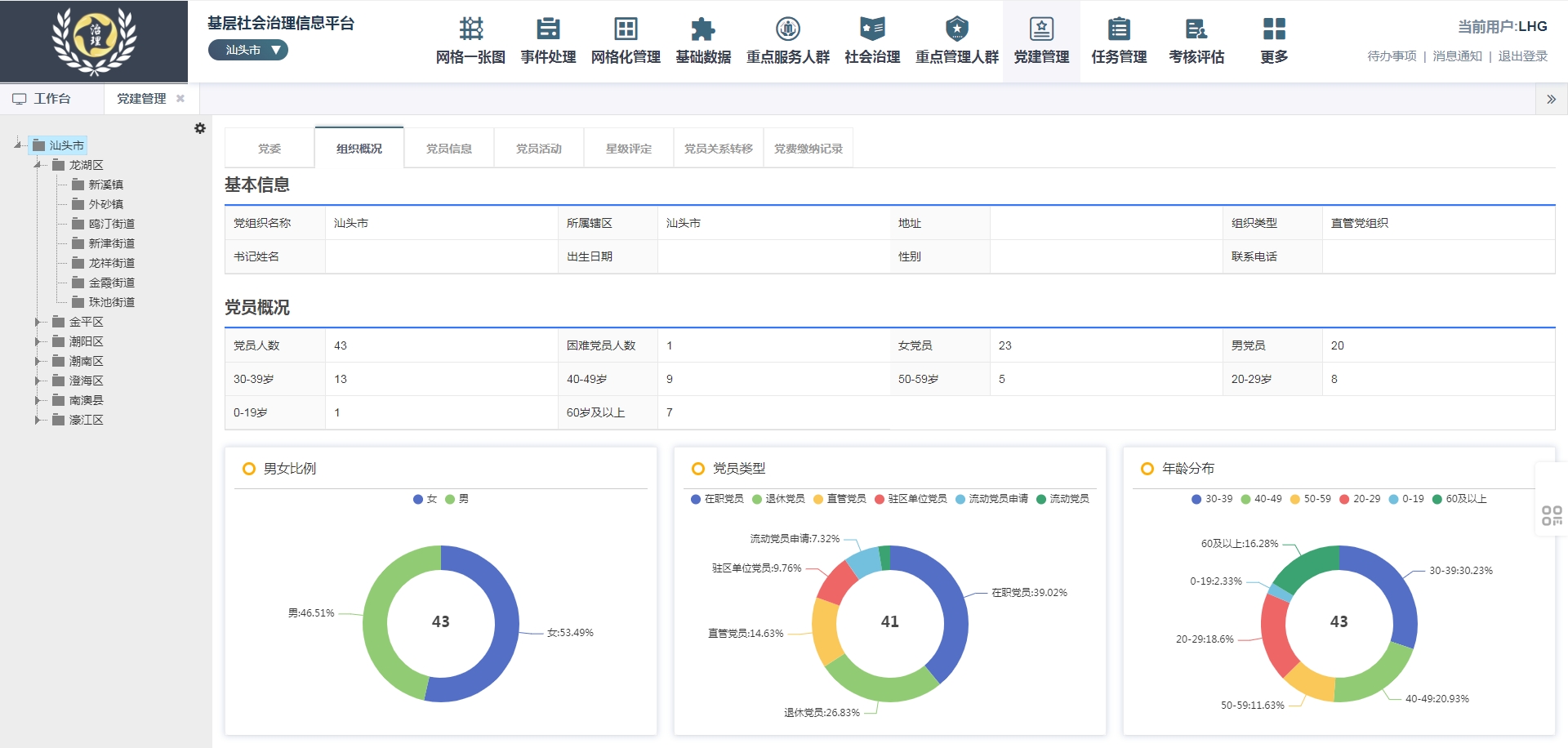The width and height of the screenshot is (1568, 748).
Task: Toggle 流动党员申请 legend item
Action: coord(991,499)
